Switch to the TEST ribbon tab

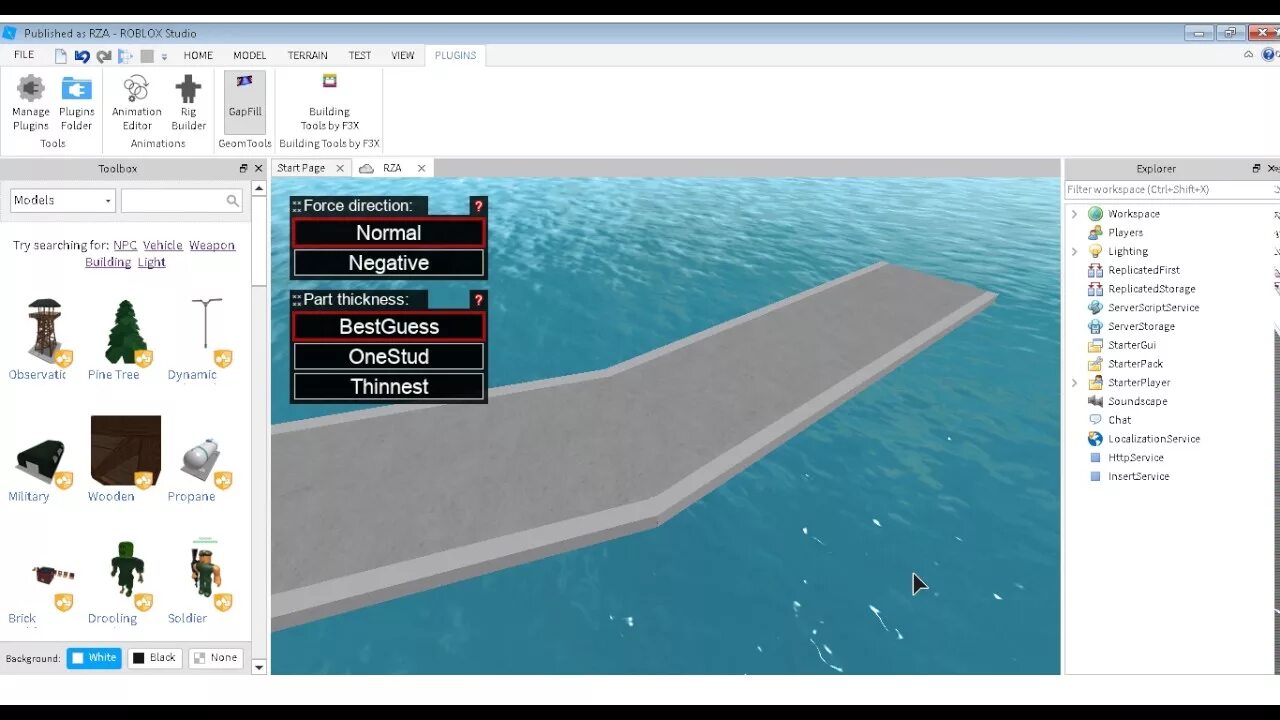coord(360,56)
